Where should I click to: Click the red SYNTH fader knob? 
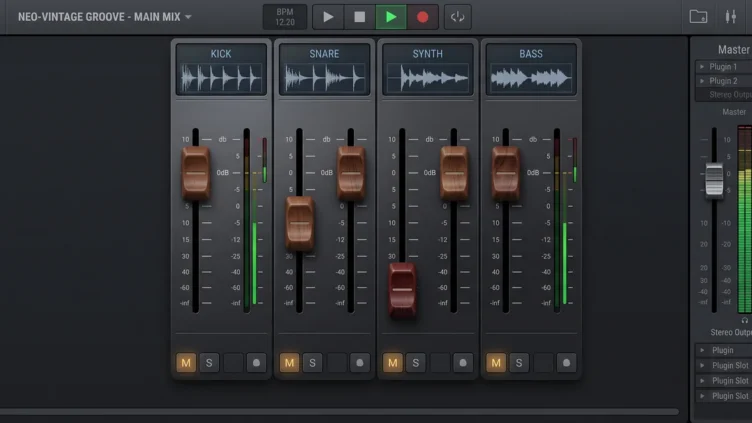402,291
